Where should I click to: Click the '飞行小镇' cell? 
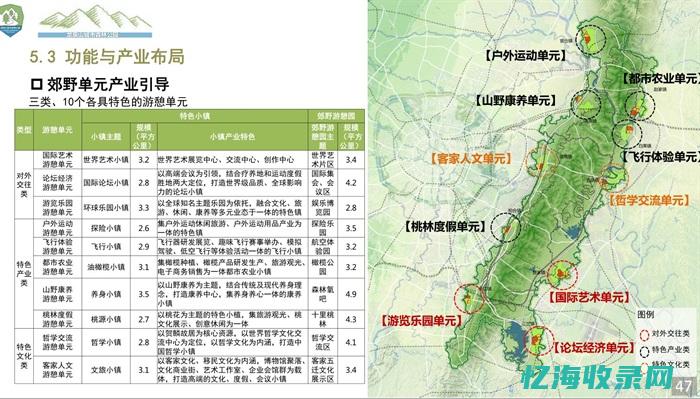106,247
